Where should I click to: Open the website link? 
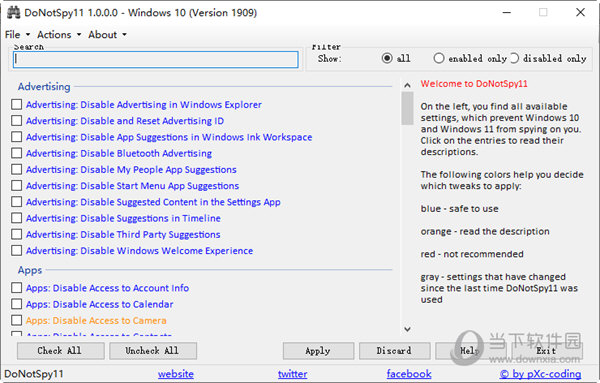176,374
